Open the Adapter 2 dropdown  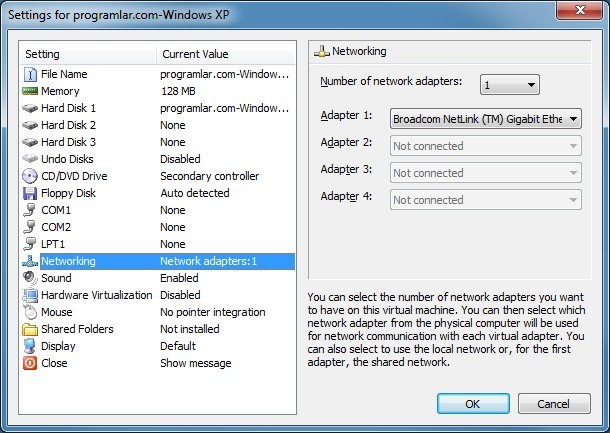(486, 146)
